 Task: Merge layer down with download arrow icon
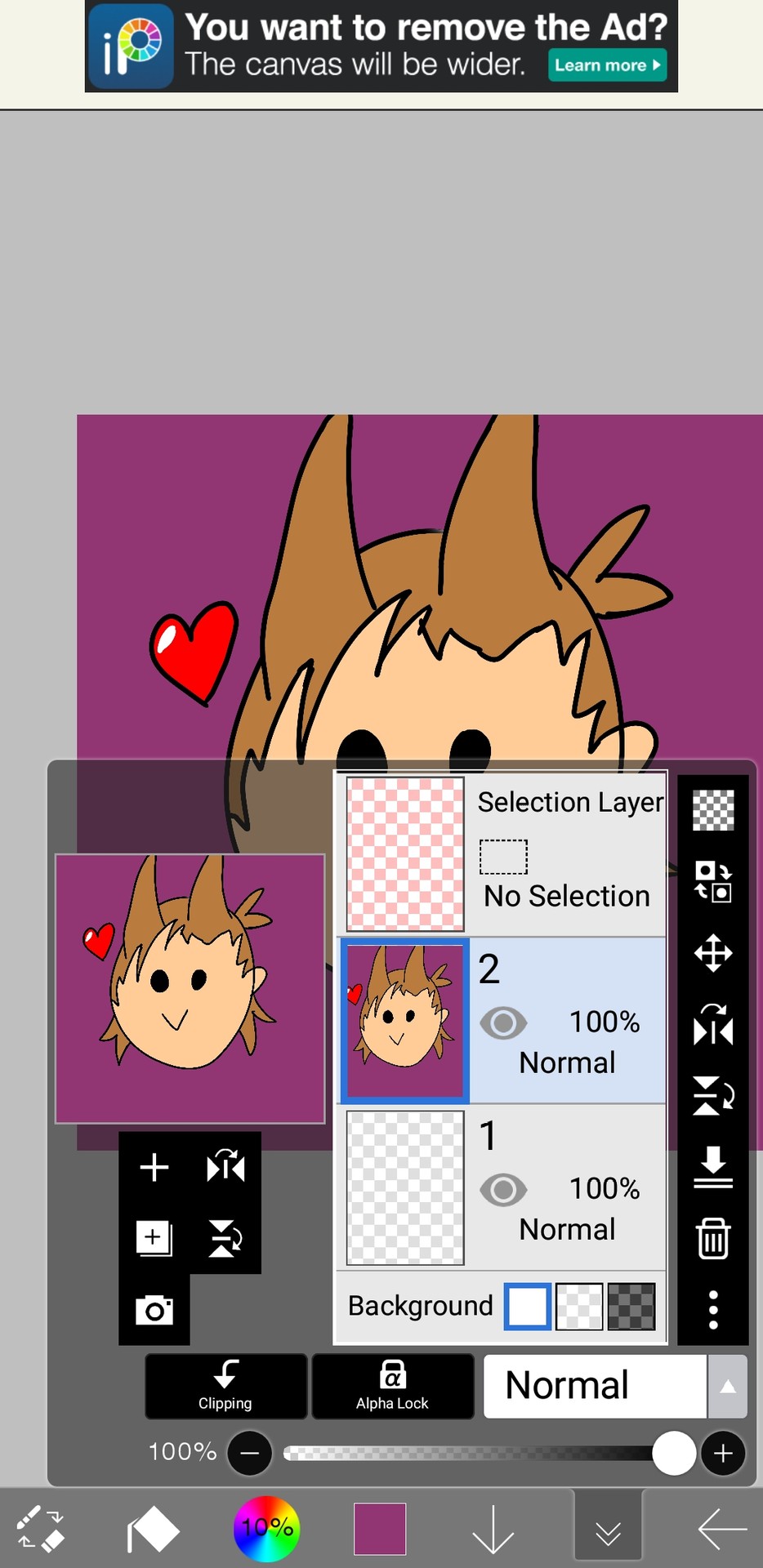pyautogui.click(x=713, y=1167)
